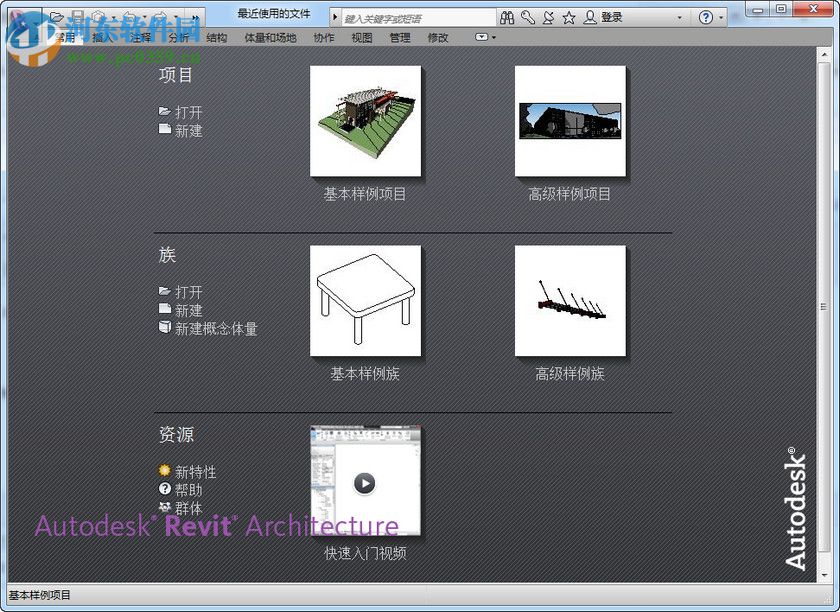Open the Communication Center satellite icon
Viewport: 840px width, 612px height.
(548, 17)
